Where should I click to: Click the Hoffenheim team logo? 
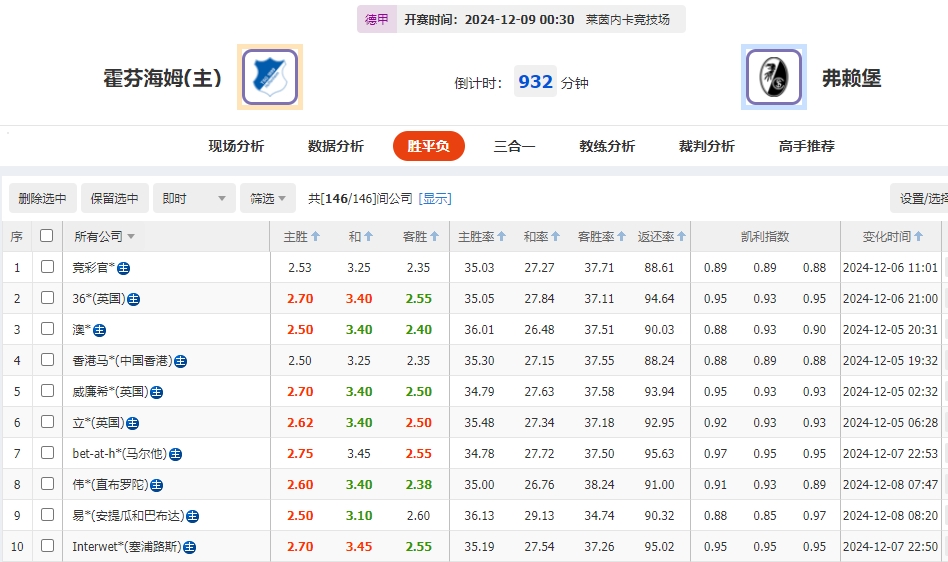pos(270,77)
